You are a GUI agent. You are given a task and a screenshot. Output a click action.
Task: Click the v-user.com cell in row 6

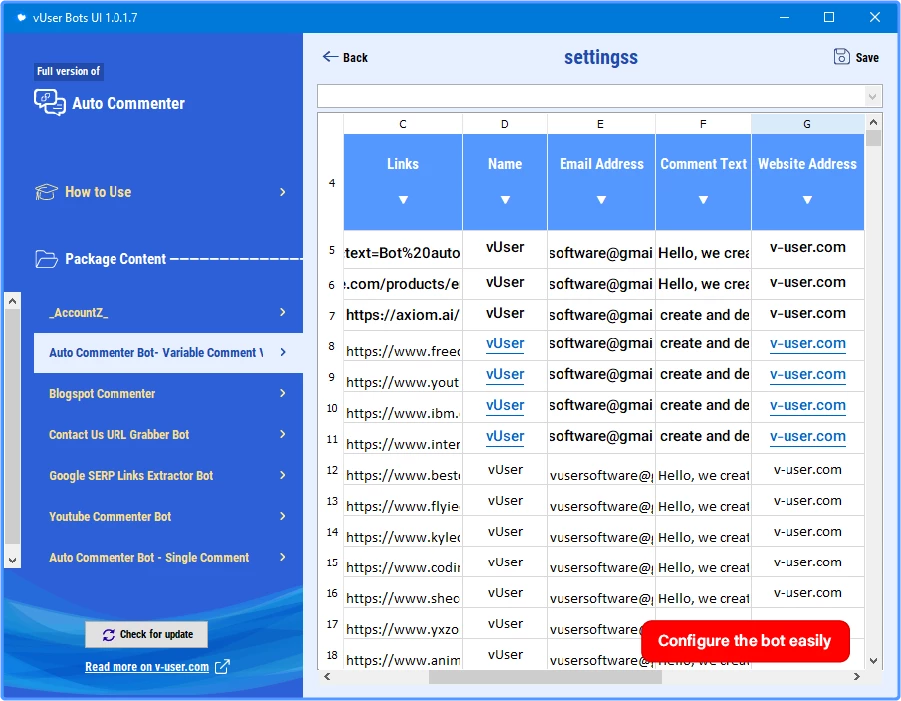coord(807,284)
